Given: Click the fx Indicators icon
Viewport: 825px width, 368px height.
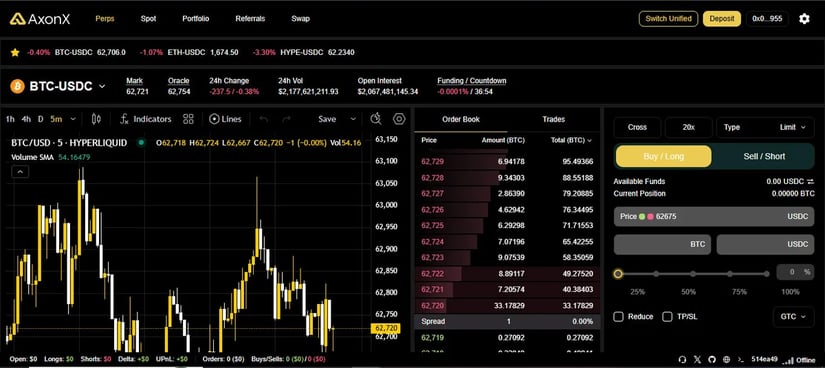Looking at the screenshot, I should point(124,119).
